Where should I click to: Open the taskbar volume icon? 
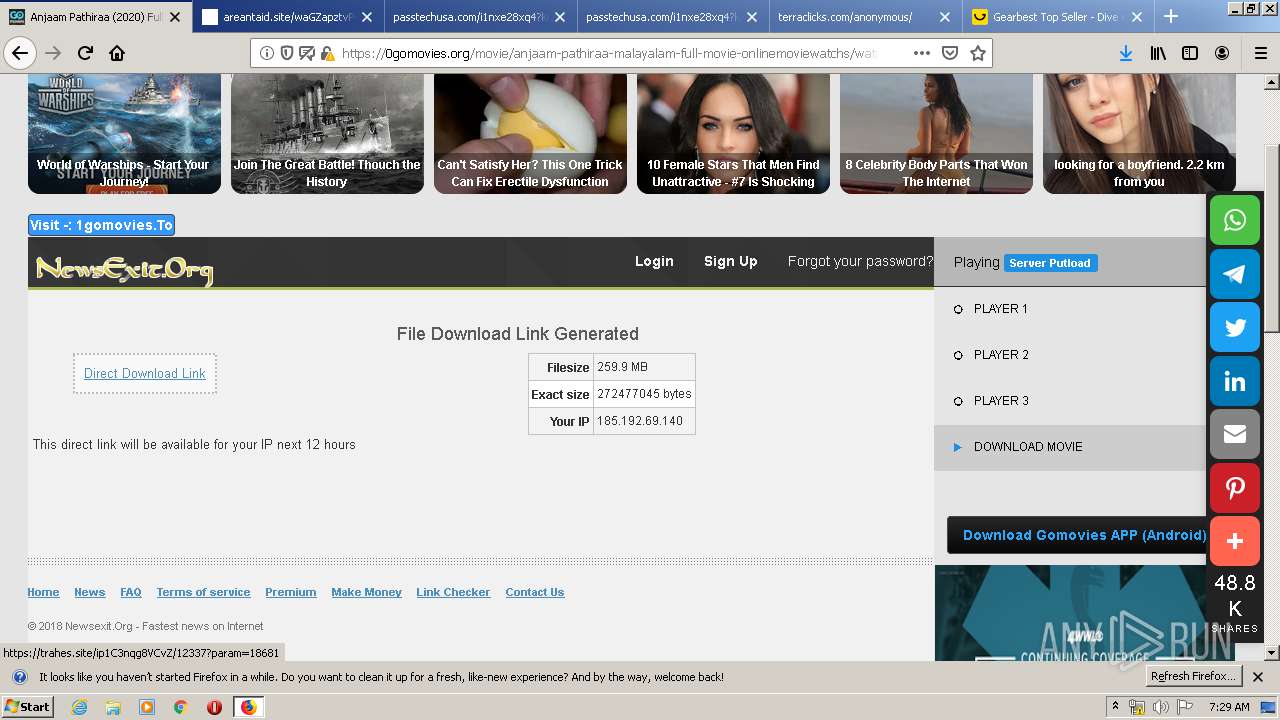pyautogui.click(x=1160, y=707)
